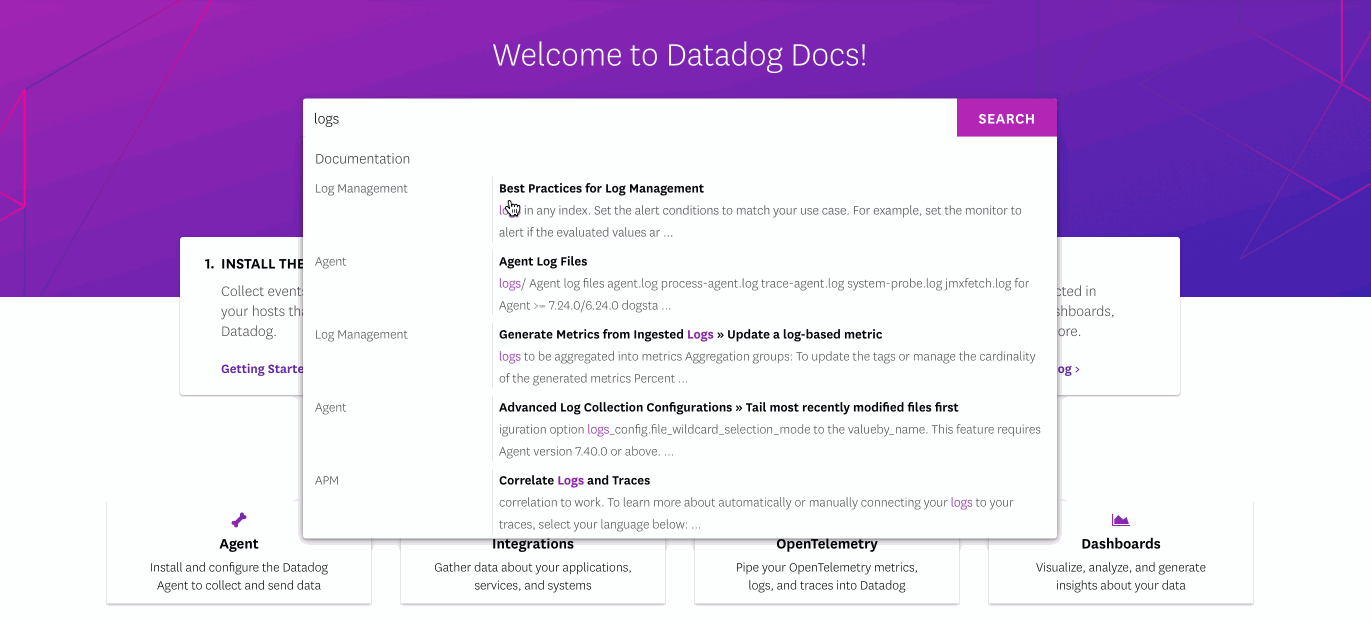Open "Best Practices for Log Management" result
Image resolution: width=1371 pixels, height=622 pixels.
[601, 188]
